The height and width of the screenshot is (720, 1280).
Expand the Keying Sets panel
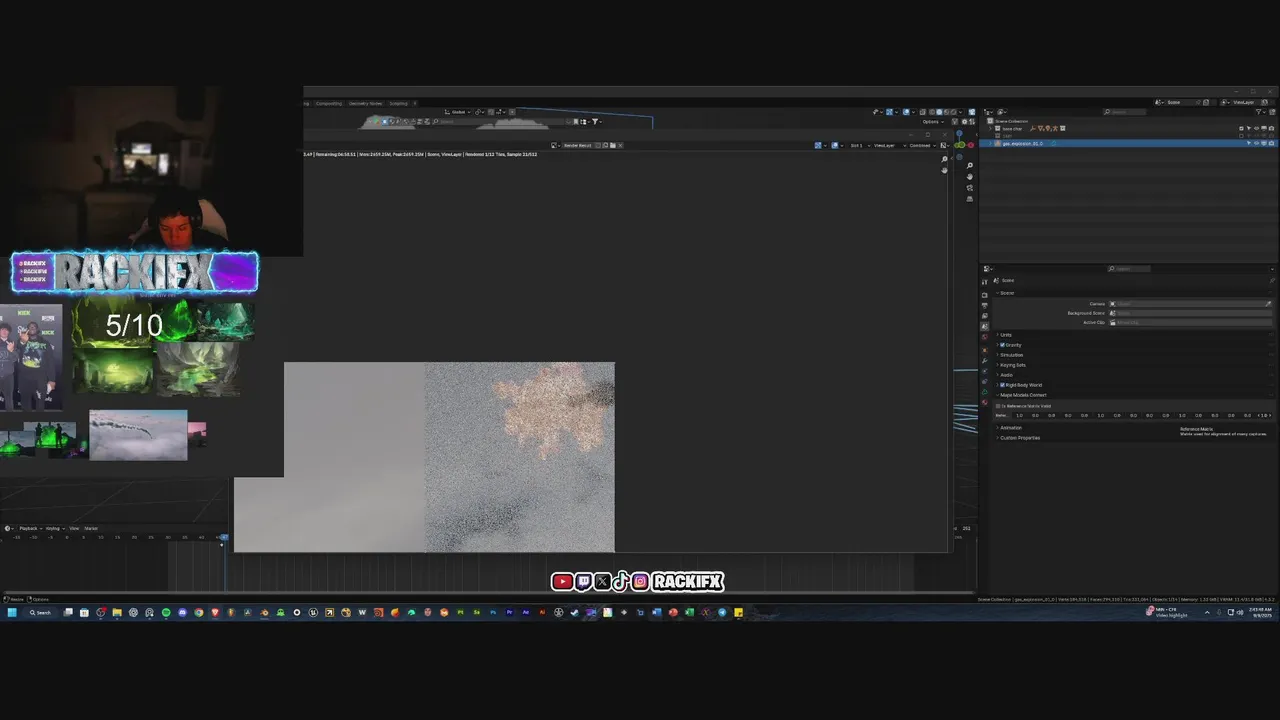point(1011,365)
